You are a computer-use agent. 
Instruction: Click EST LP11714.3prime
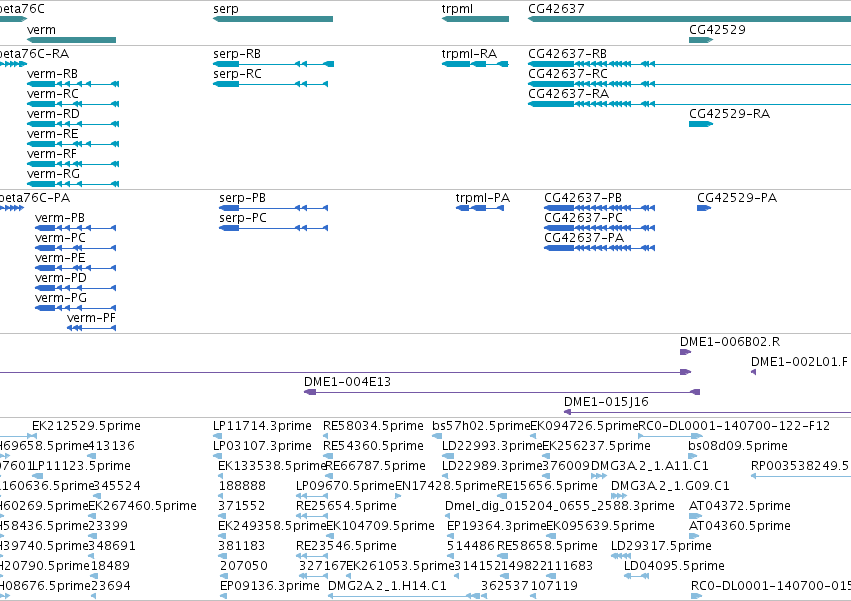262,426
